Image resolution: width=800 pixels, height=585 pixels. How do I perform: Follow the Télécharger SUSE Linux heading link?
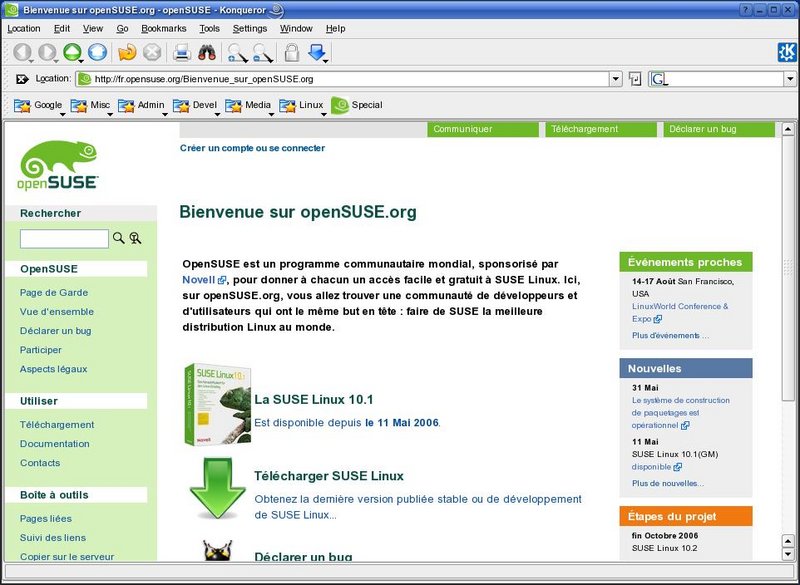(329, 476)
